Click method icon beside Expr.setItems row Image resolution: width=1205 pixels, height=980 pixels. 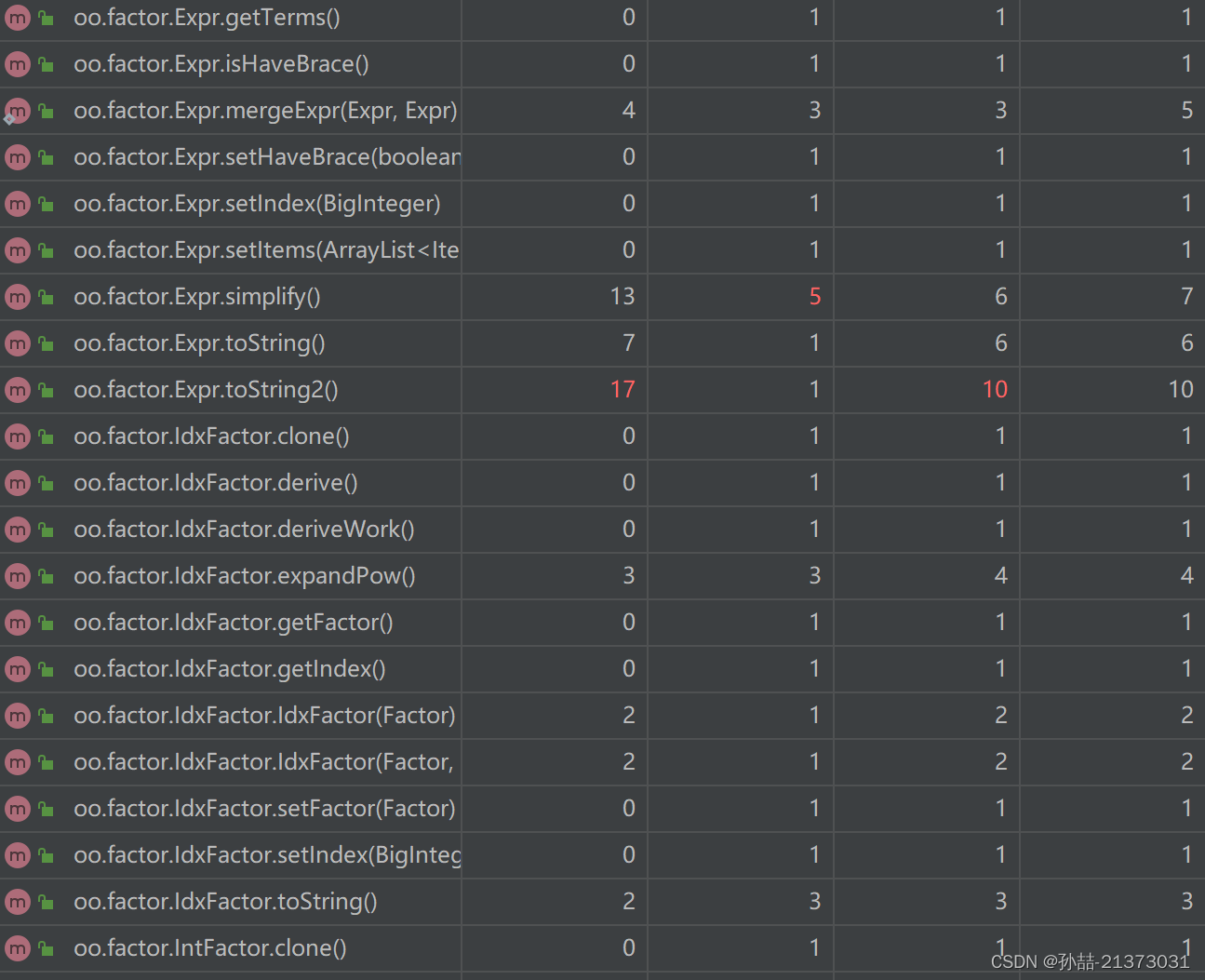pyautogui.click(x=18, y=250)
